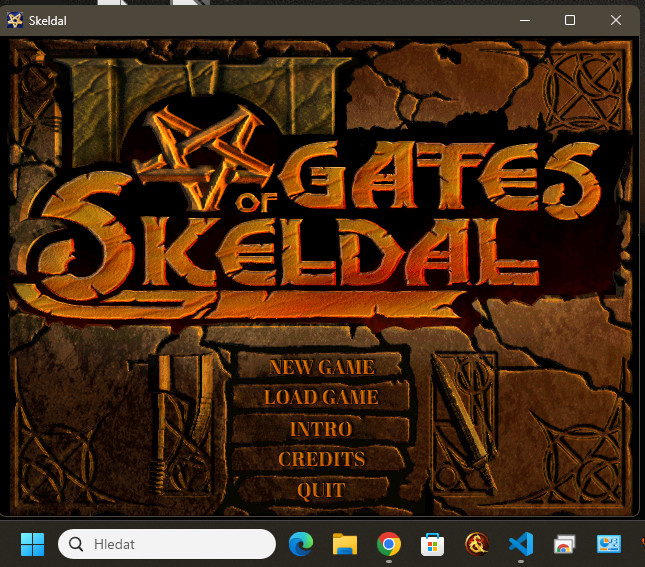The height and width of the screenshot is (567, 645).
Task: Minimize the Skeldal window
Action: click(x=525, y=20)
